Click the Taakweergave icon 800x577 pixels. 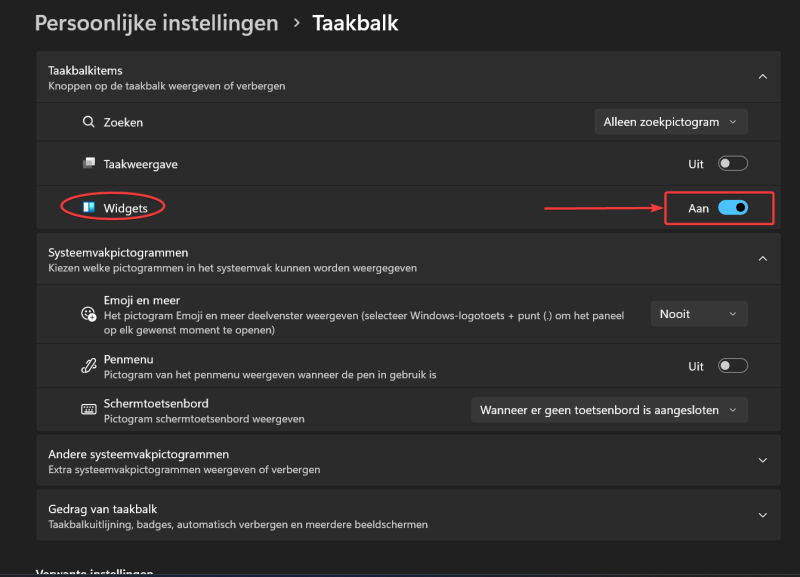tap(88, 164)
